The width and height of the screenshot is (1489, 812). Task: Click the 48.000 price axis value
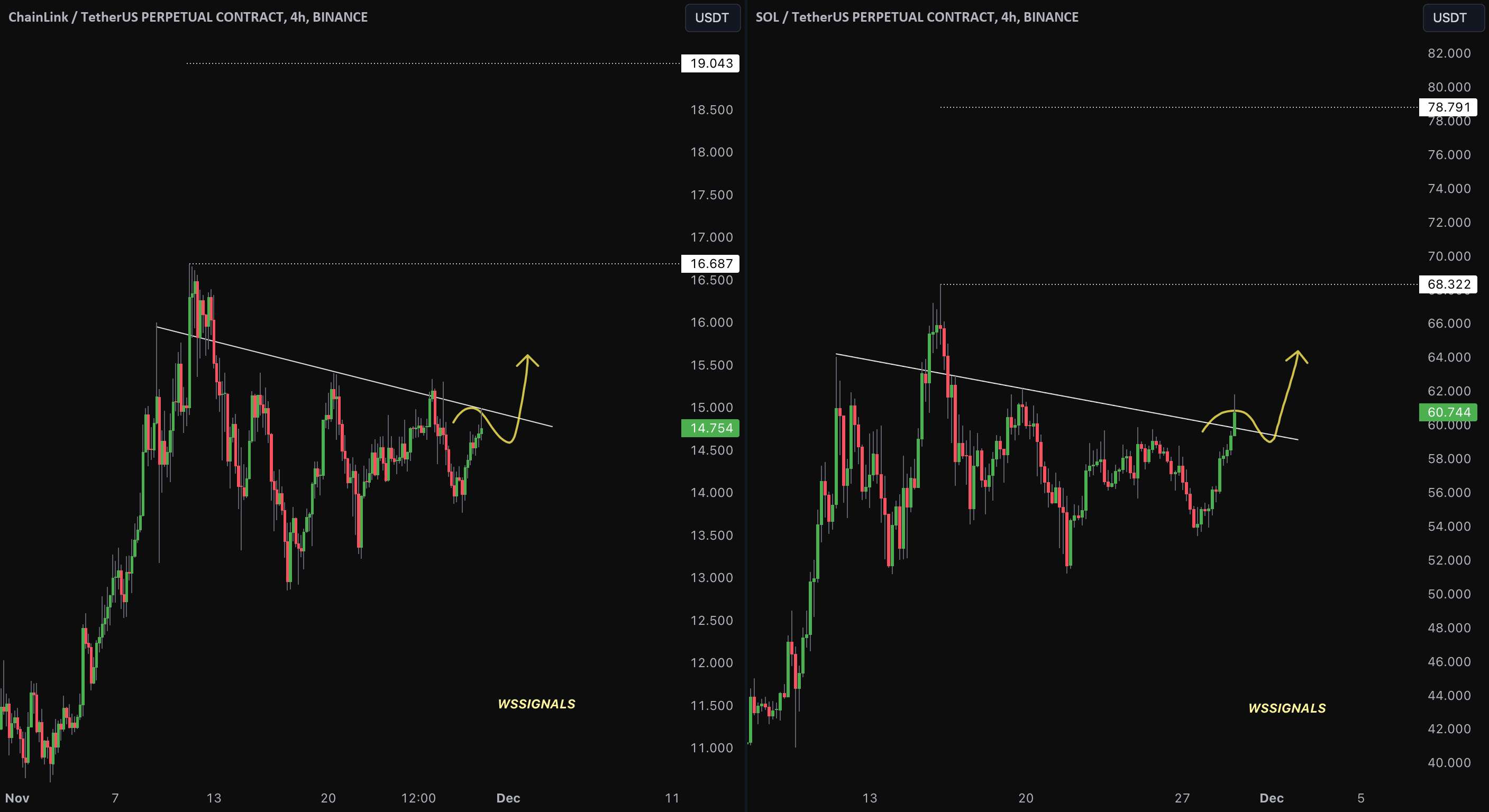[1449, 628]
